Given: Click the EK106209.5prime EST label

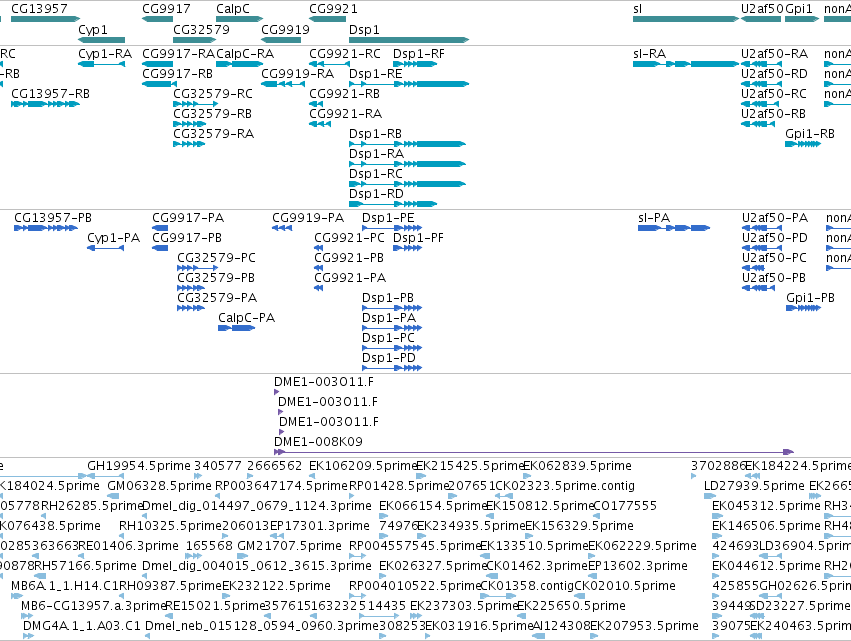Looking at the screenshot, I should point(363,466).
